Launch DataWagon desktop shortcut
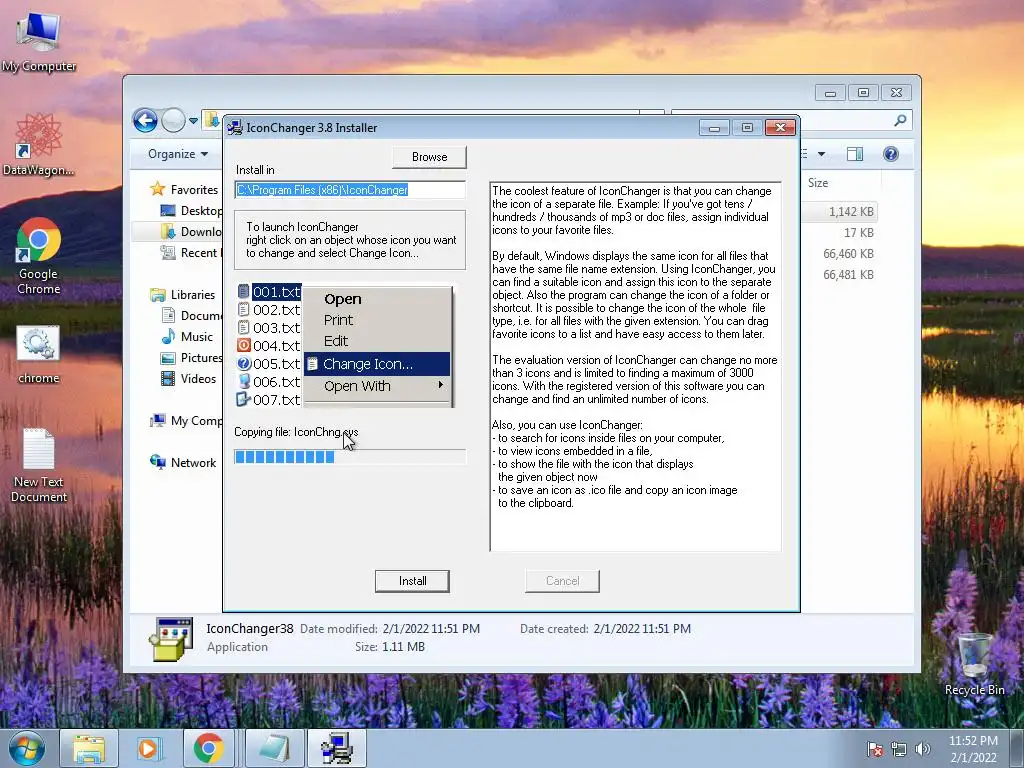 pyautogui.click(x=38, y=145)
